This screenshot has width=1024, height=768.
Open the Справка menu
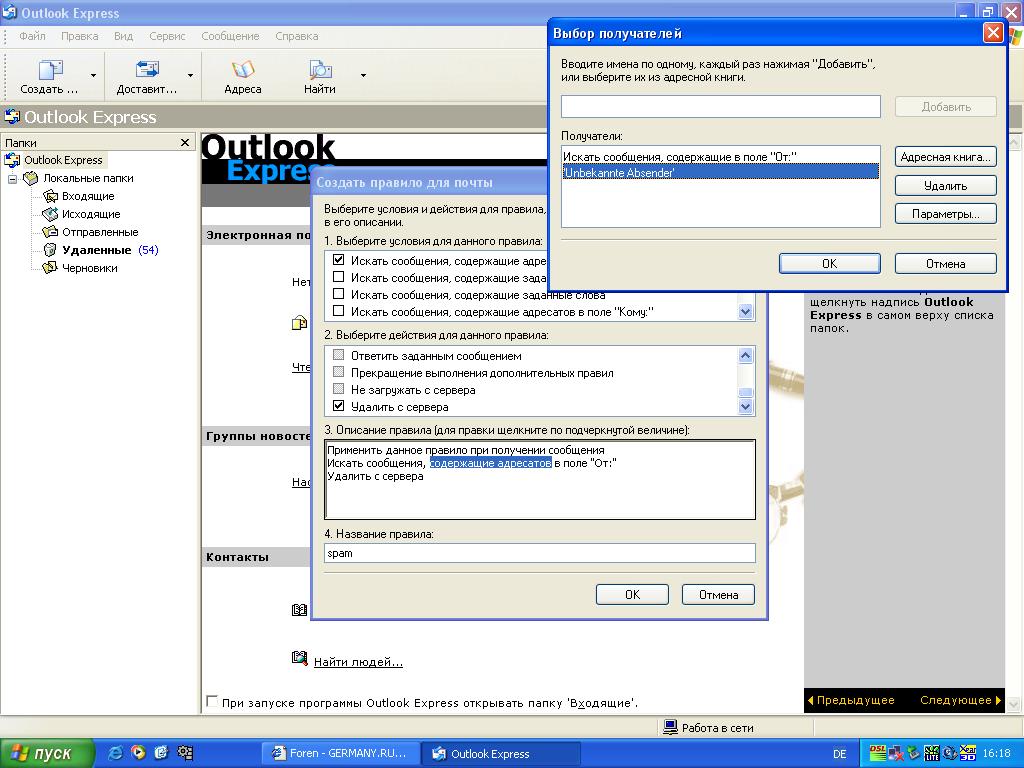pyautogui.click(x=296, y=36)
